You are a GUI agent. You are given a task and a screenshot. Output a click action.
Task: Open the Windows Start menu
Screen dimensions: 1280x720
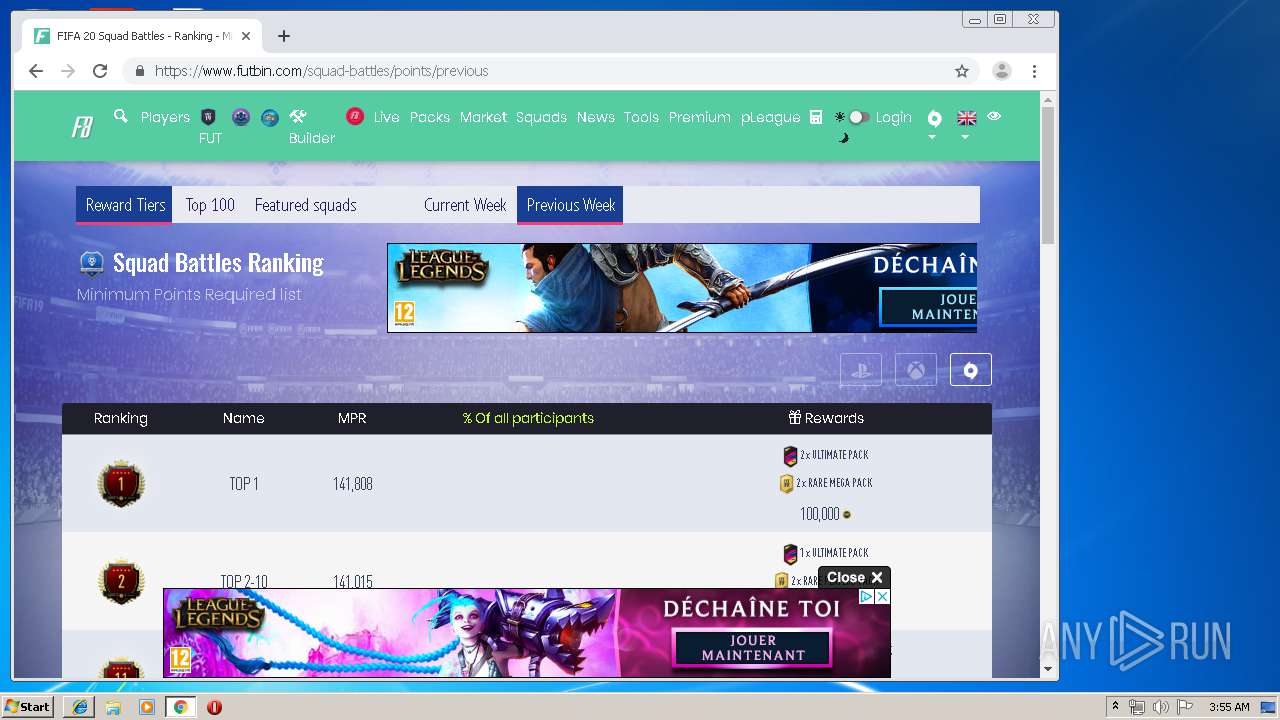[x=28, y=707]
